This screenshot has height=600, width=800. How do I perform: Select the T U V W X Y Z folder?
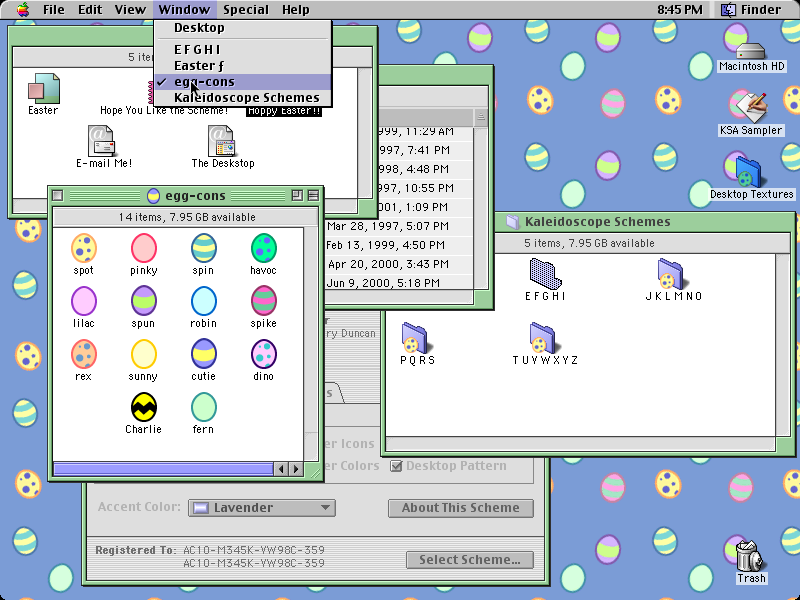point(544,338)
